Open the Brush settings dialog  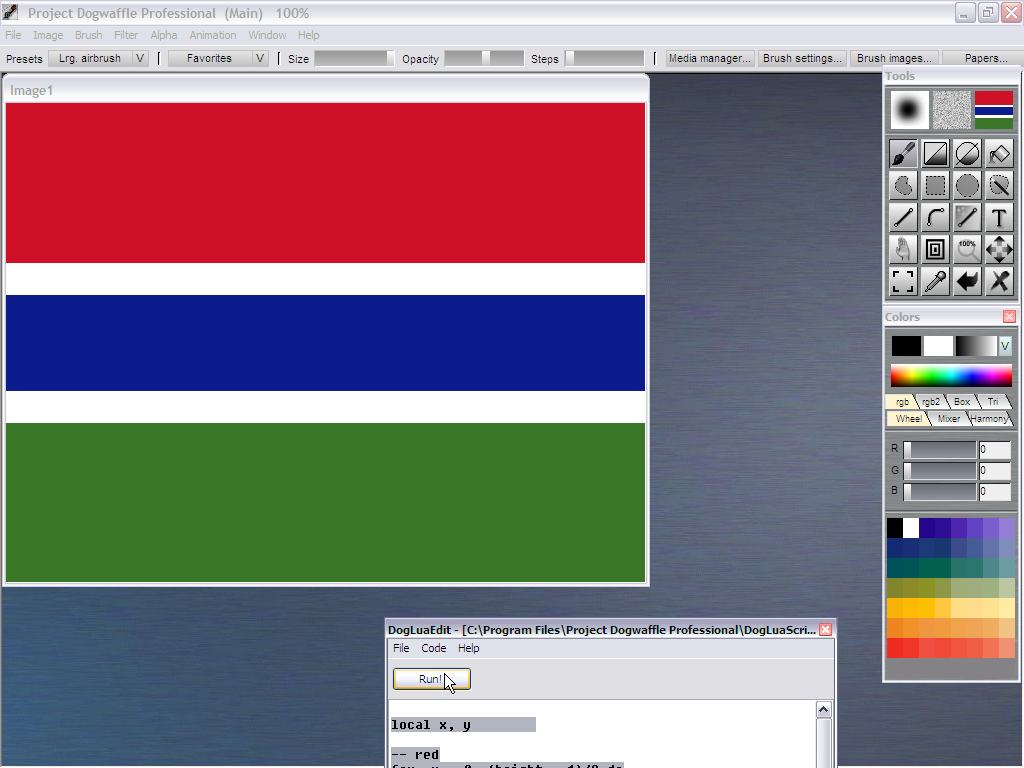801,58
